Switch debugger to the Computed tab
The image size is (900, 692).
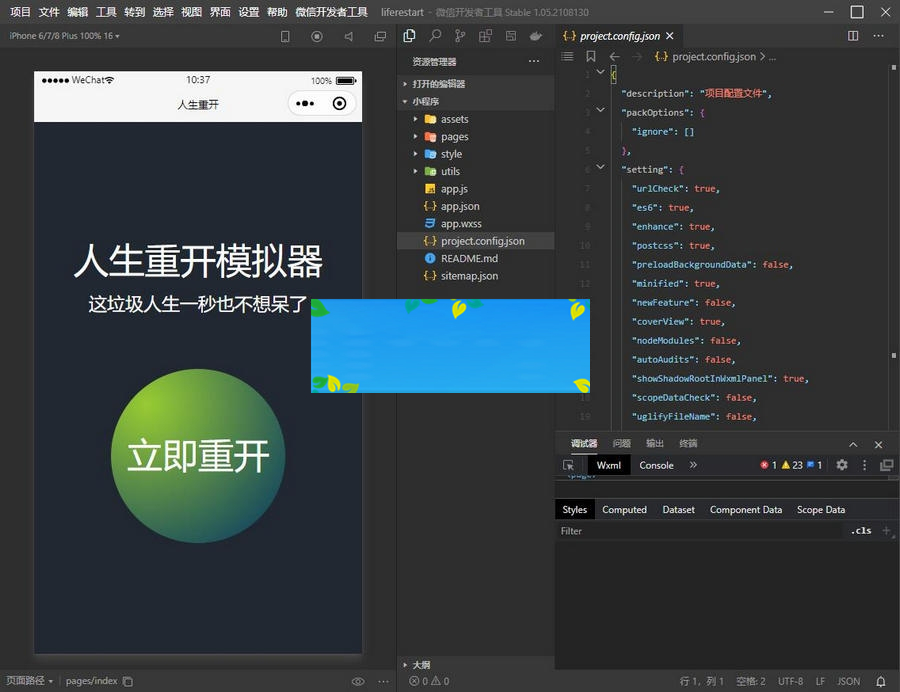(x=624, y=510)
